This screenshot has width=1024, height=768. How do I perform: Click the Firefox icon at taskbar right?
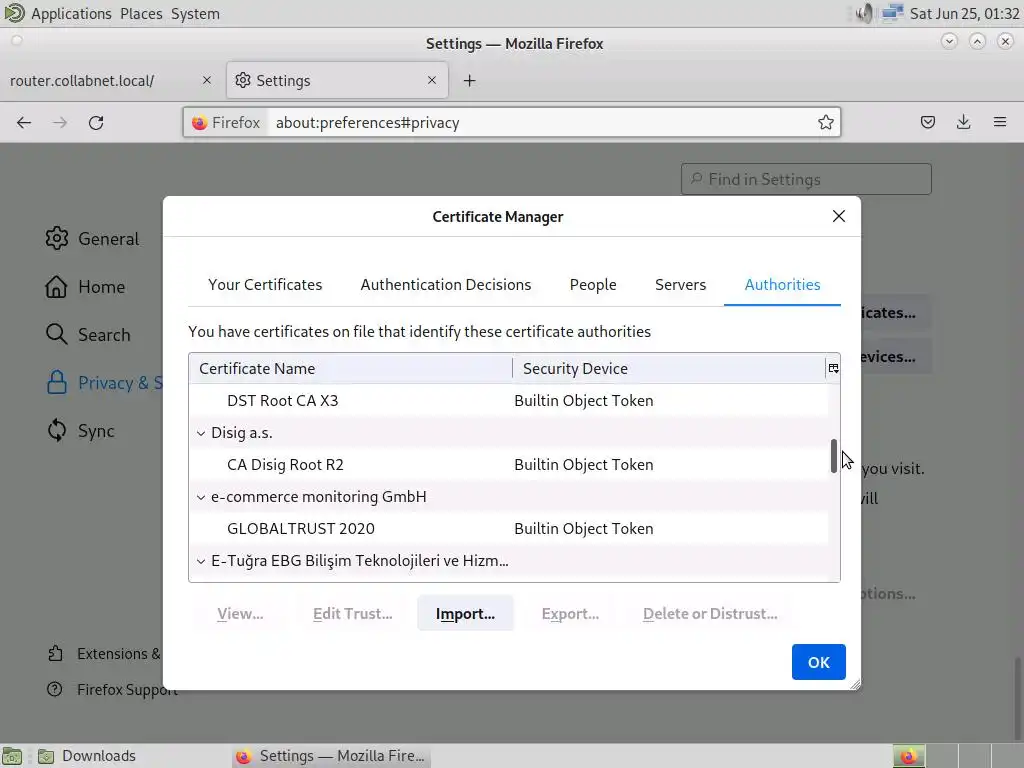tap(908, 756)
